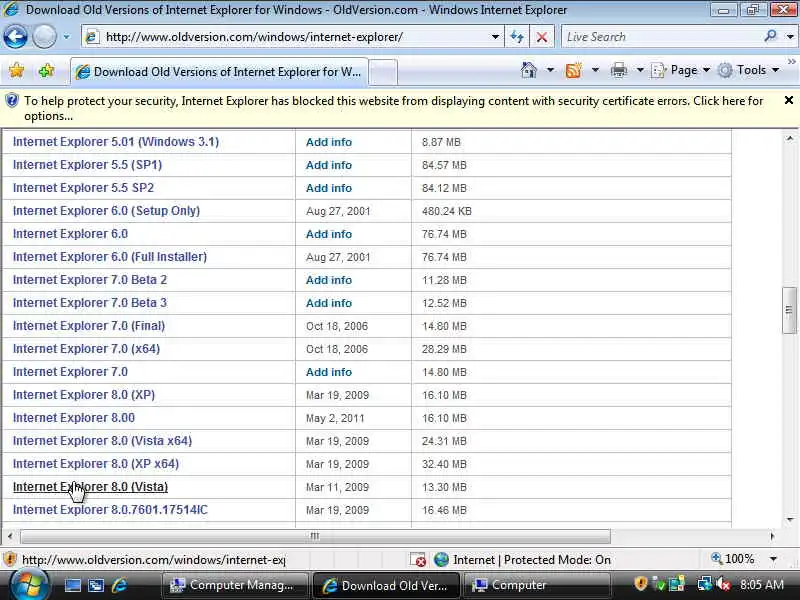Open Internet Explorer 7.0 Beta 2 link

90,280
